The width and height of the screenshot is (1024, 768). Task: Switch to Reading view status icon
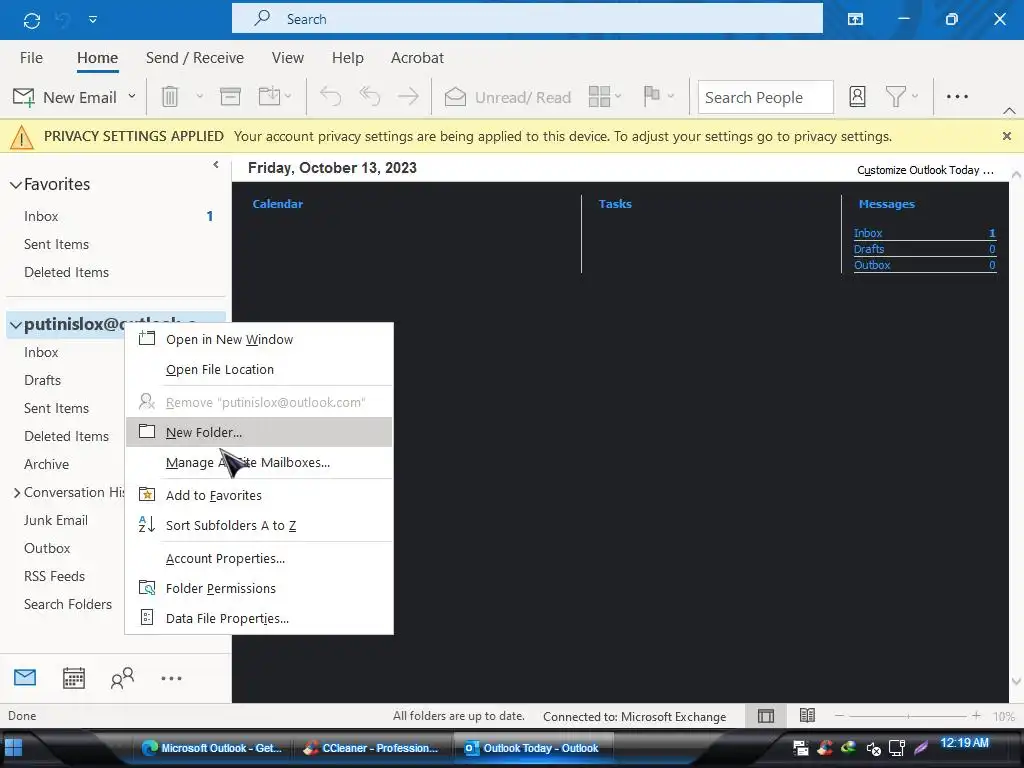click(807, 716)
